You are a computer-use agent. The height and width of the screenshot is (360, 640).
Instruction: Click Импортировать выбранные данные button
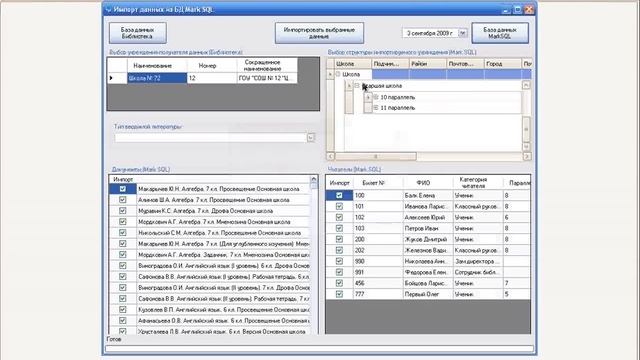(319, 33)
